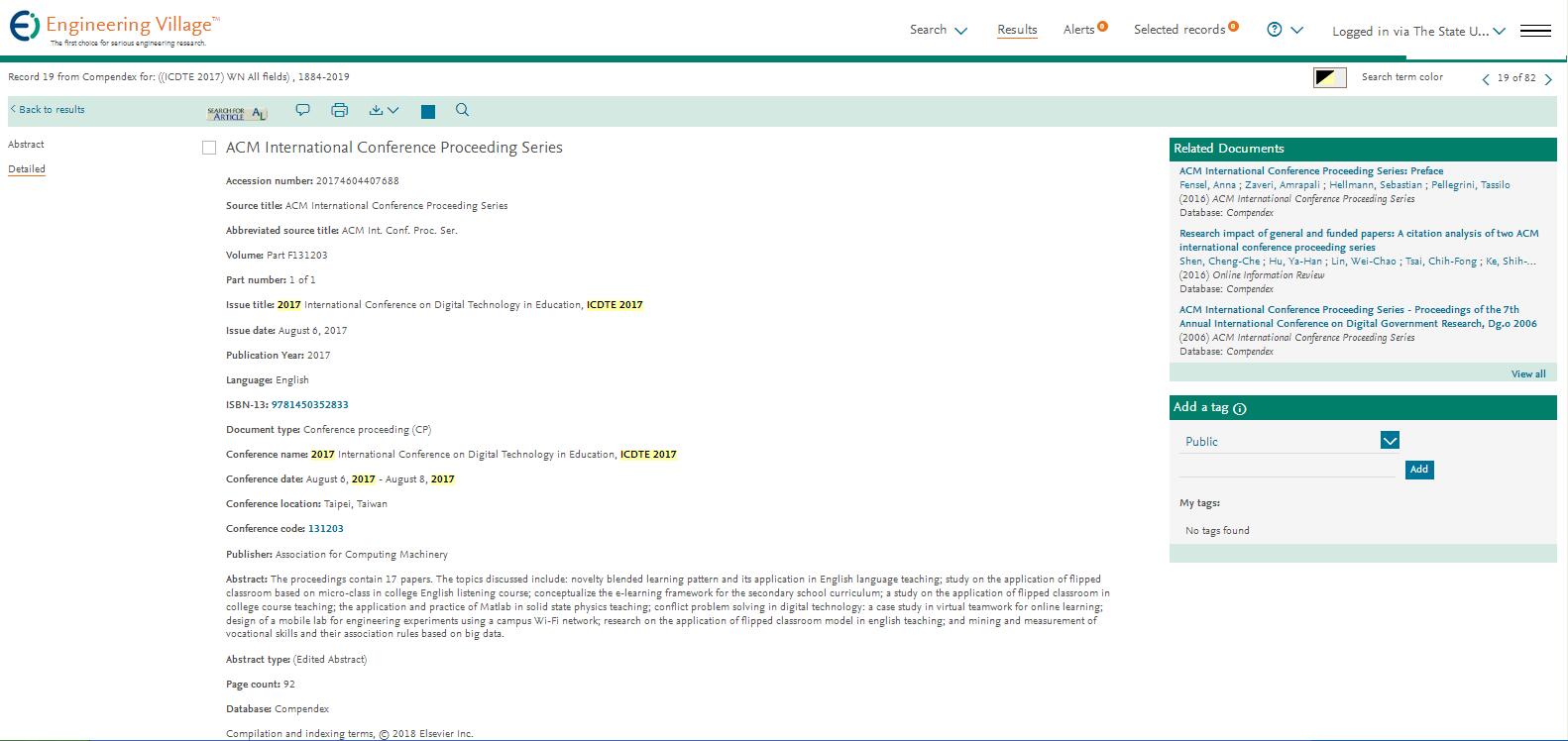Click the Alerts count badge
This screenshot has height=741, width=1568.
click(x=1102, y=26)
